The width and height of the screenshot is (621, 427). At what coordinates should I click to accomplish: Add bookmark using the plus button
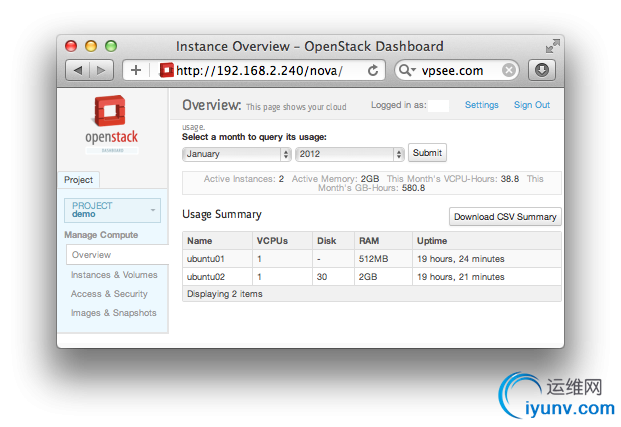coord(136,70)
